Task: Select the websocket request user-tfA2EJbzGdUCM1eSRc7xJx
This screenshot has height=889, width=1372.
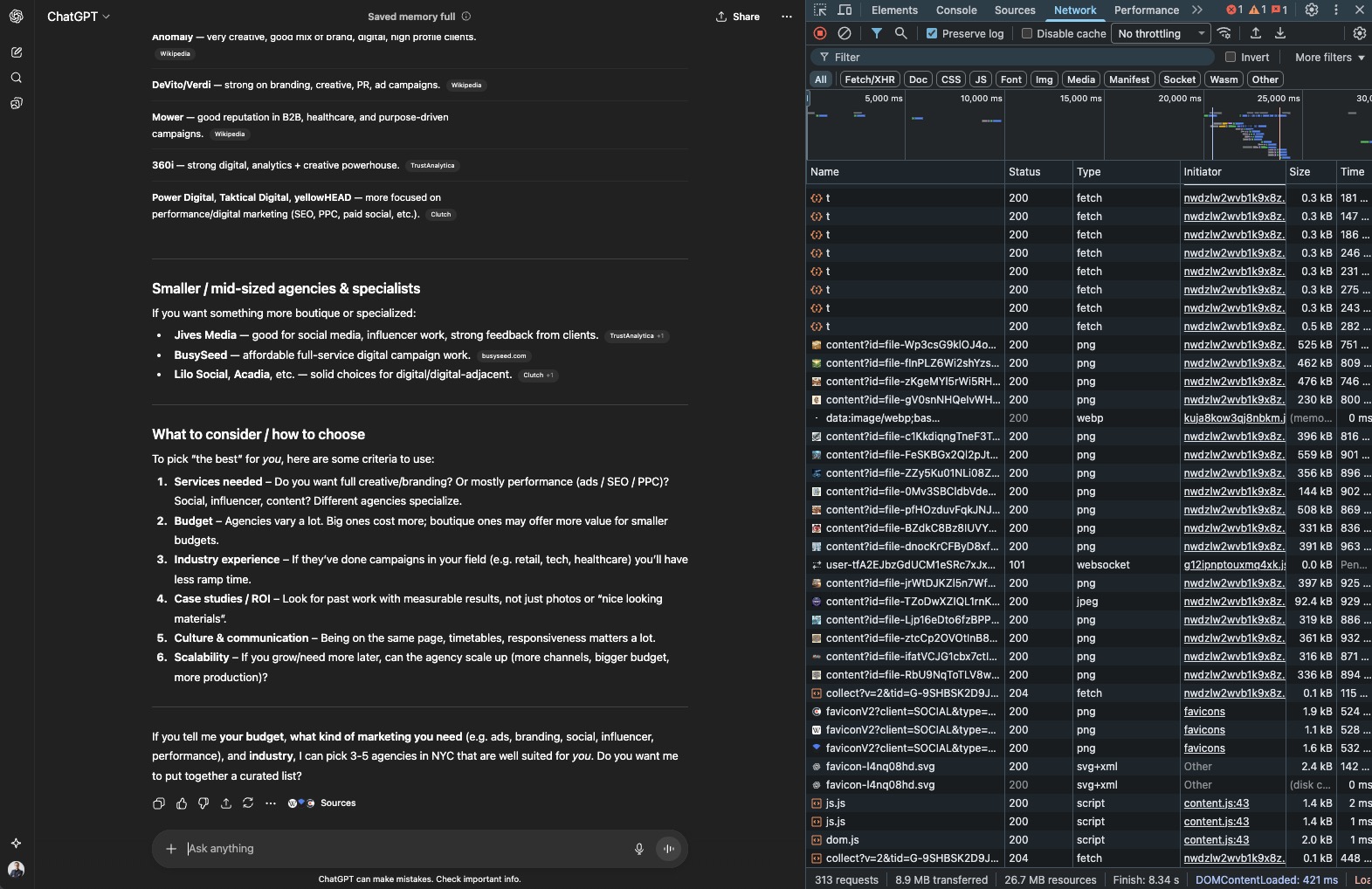Action: pos(1088,565)
